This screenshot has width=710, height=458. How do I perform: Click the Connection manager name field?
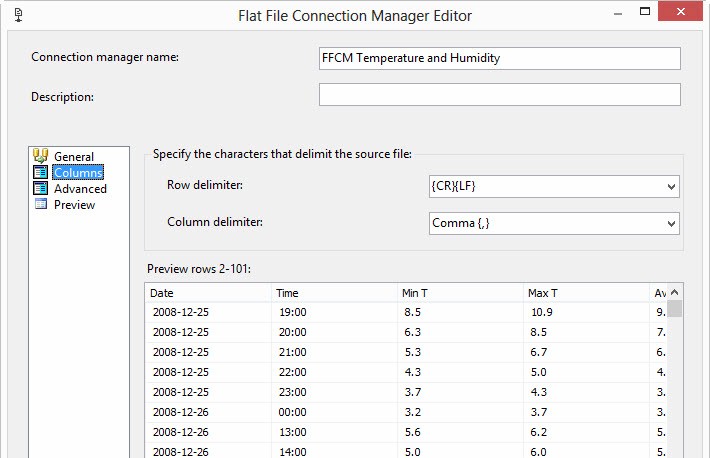point(499,58)
